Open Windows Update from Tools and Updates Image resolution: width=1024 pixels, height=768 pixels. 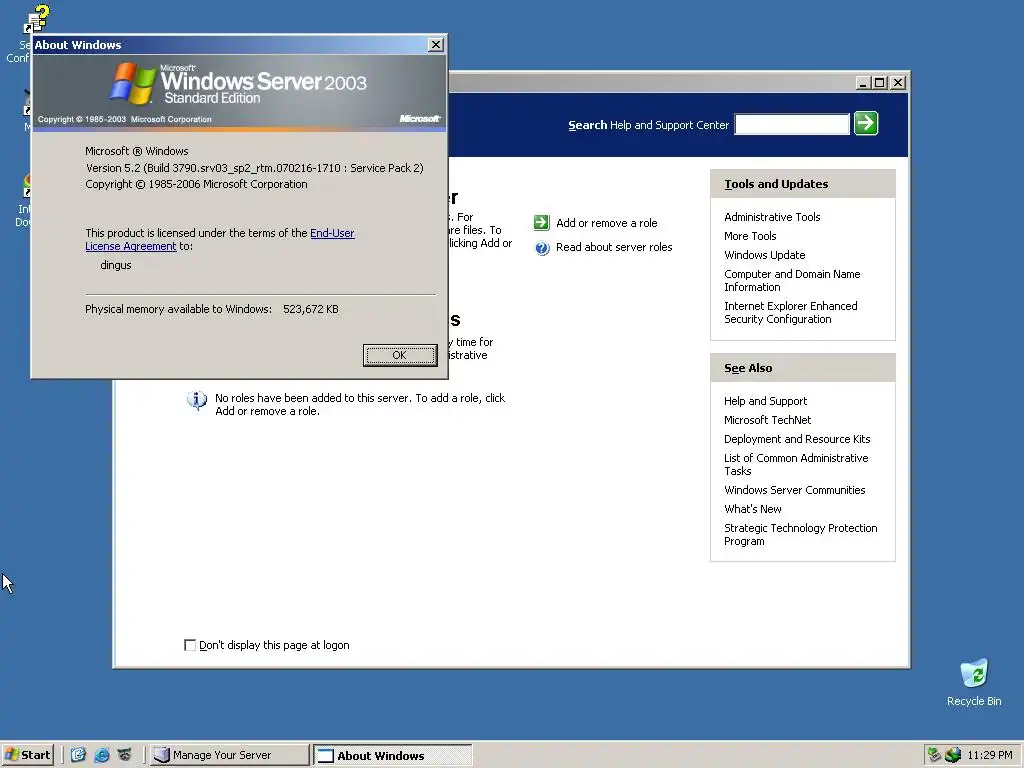click(x=764, y=255)
